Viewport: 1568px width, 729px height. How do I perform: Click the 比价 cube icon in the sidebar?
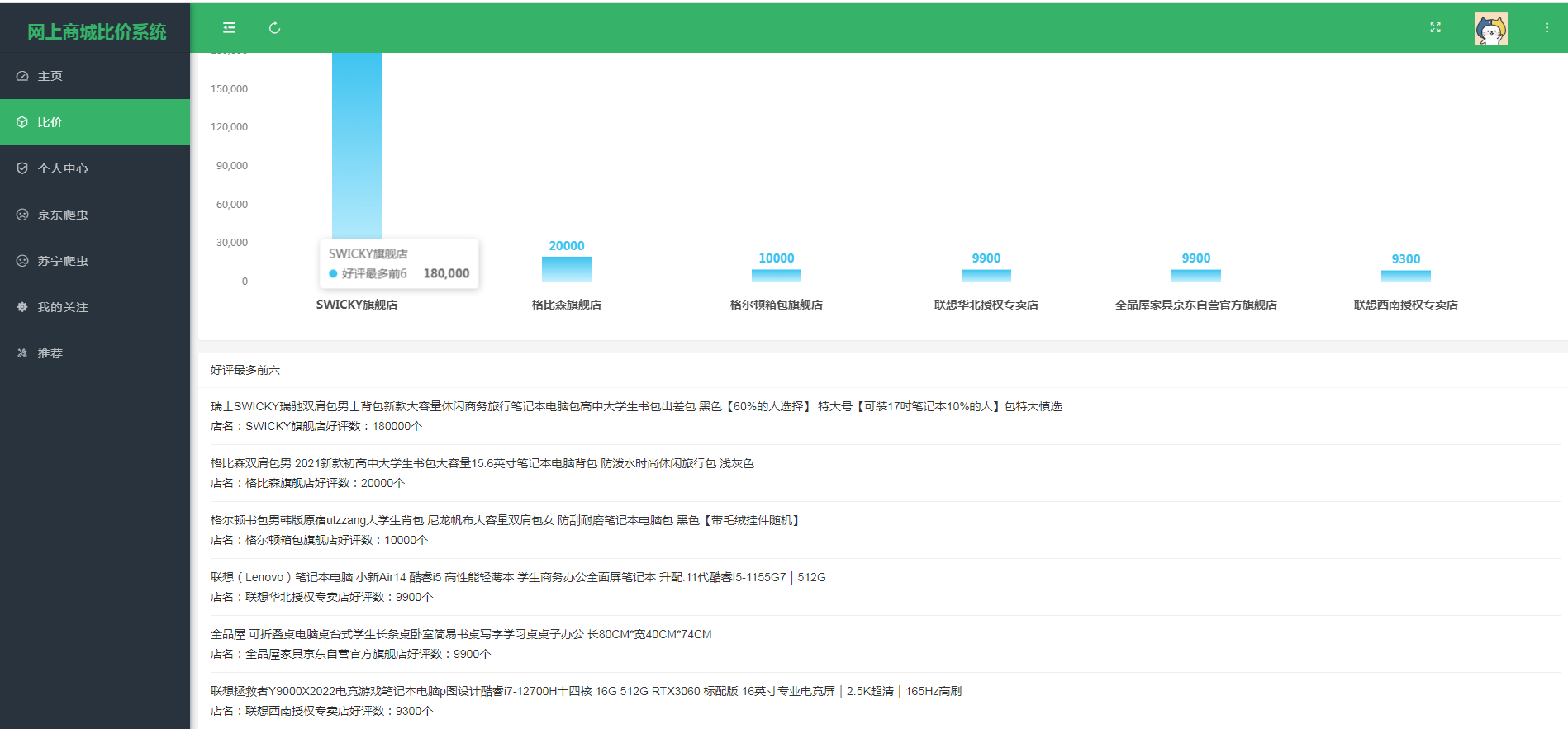pyautogui.click(x=22, y=122)
